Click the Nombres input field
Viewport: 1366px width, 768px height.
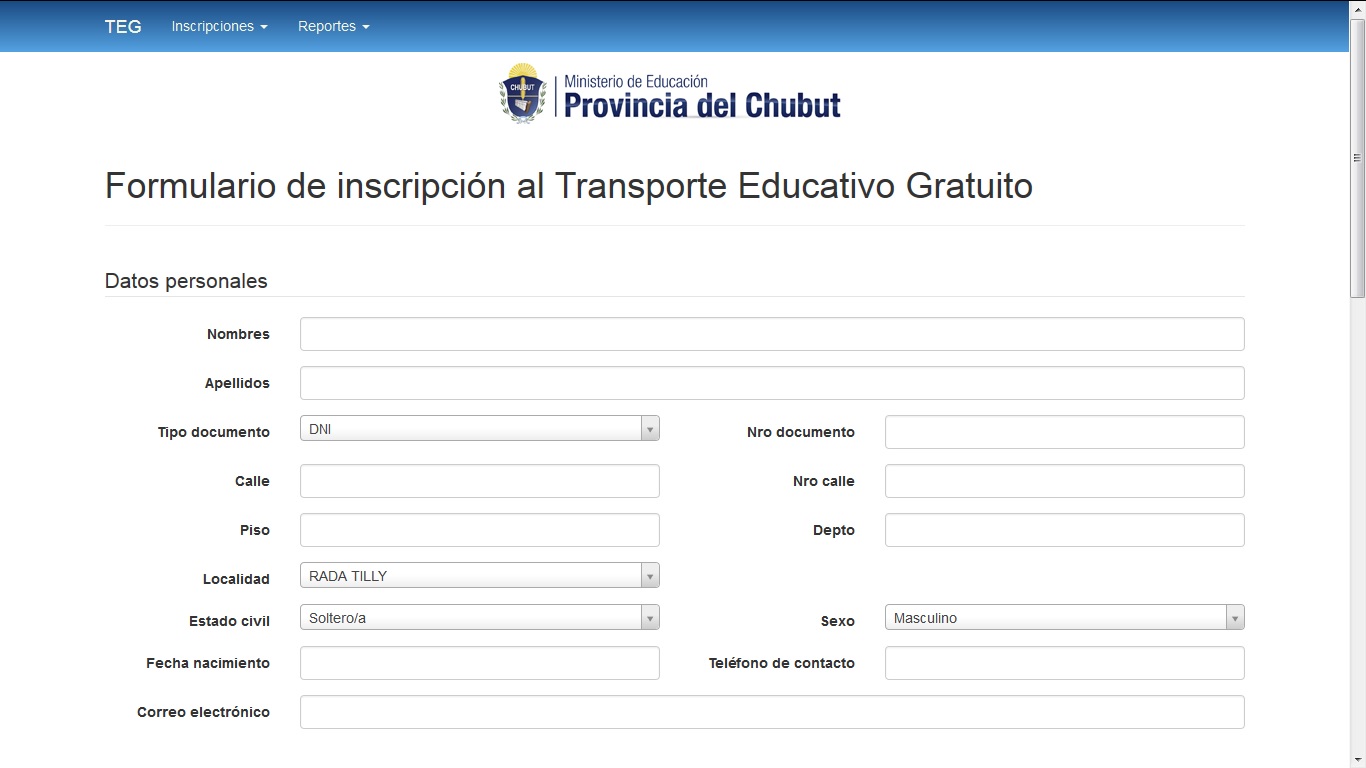point(771,334)
